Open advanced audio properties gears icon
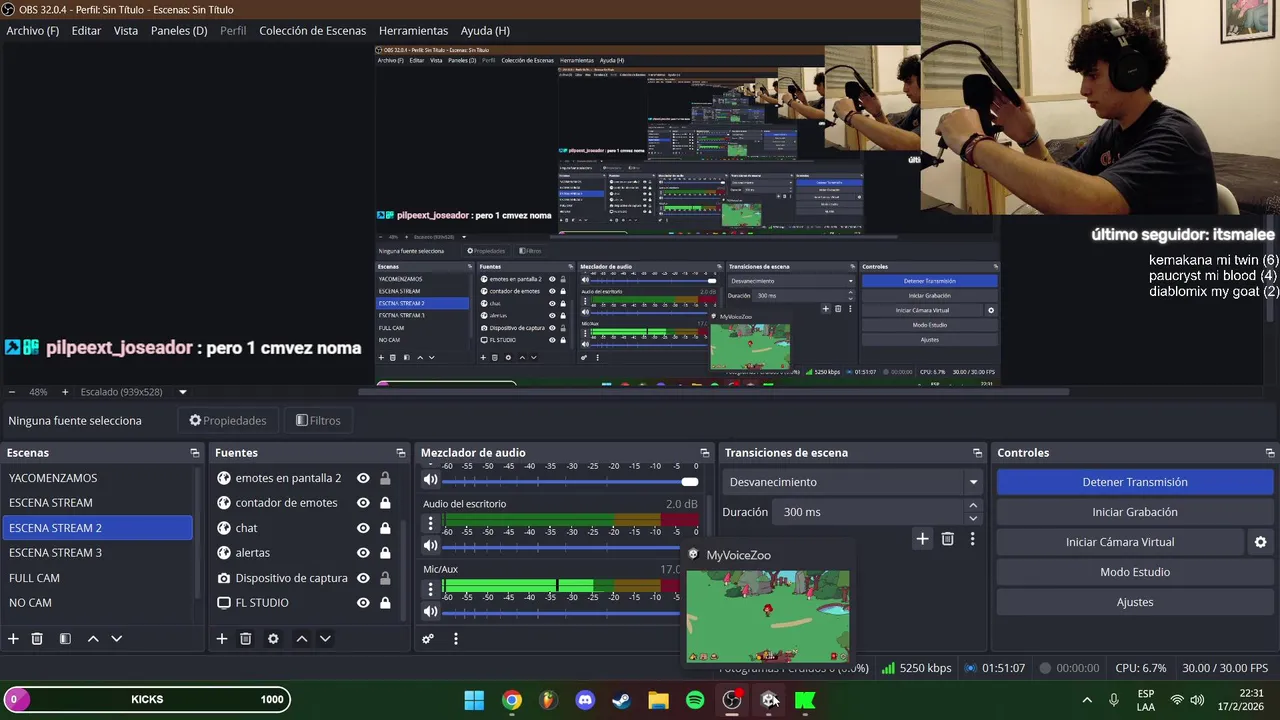Image resolution: width=1280 pixels, height=720 pixels. pos(428,638)
